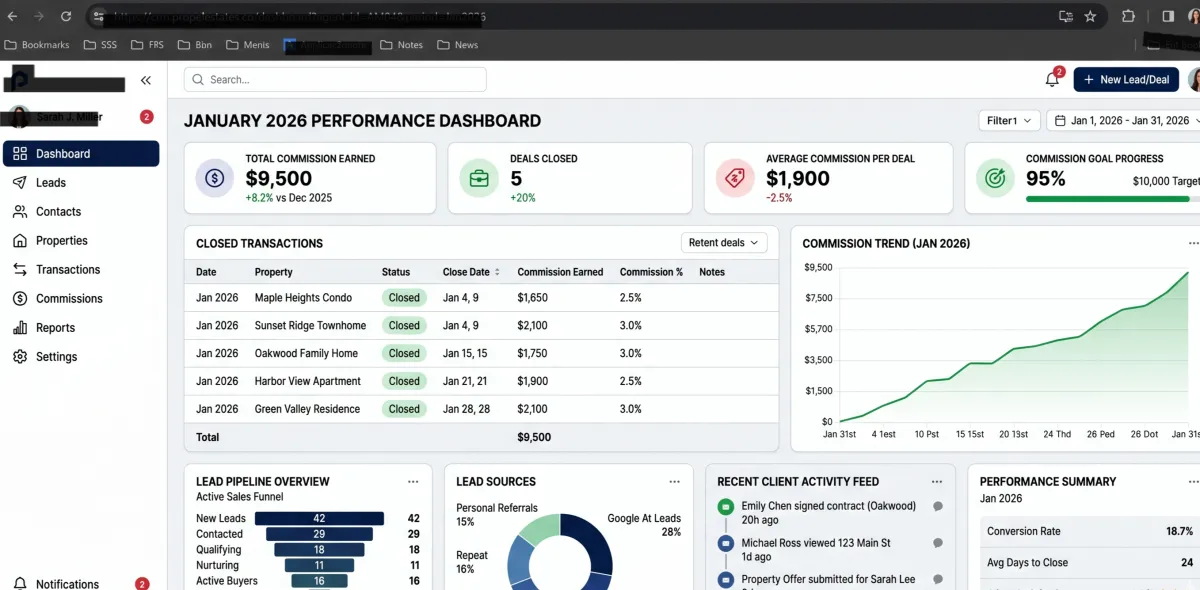Sort by Close Date column arrows
This screenshot has height=590, width=1200.
[x=497, y=272]
